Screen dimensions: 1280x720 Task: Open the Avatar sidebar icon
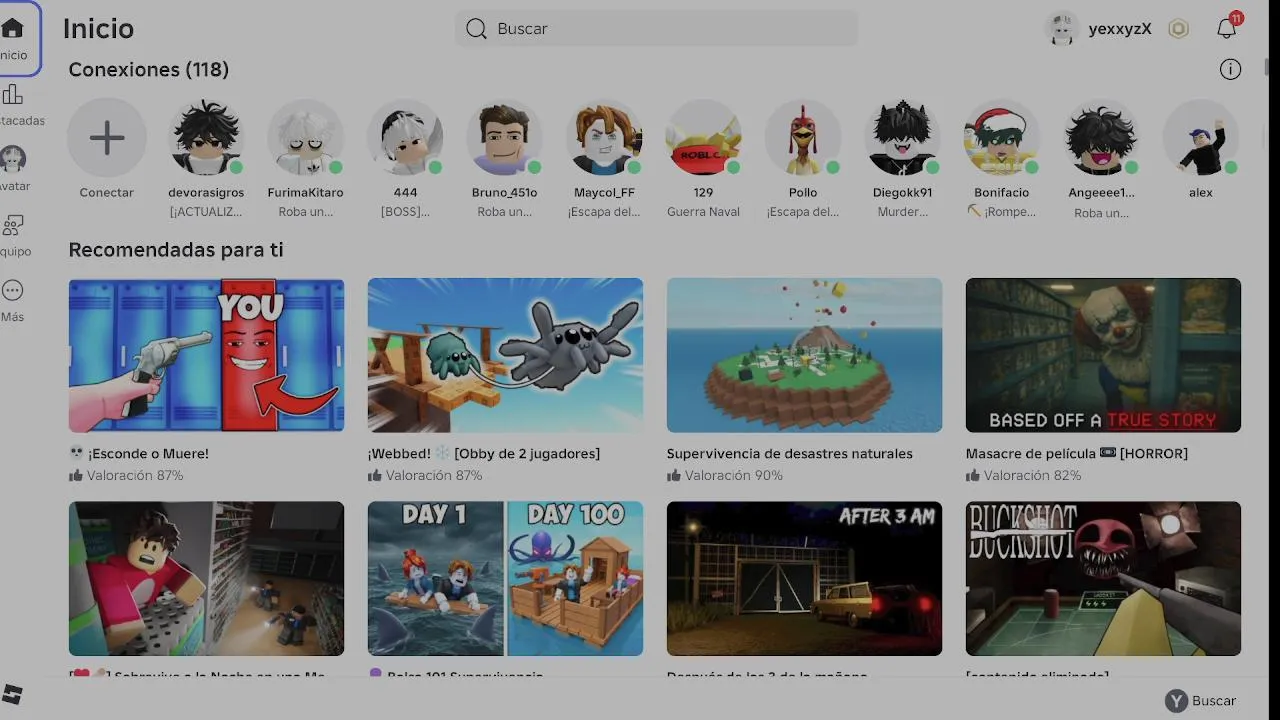(x=13, y=160)
